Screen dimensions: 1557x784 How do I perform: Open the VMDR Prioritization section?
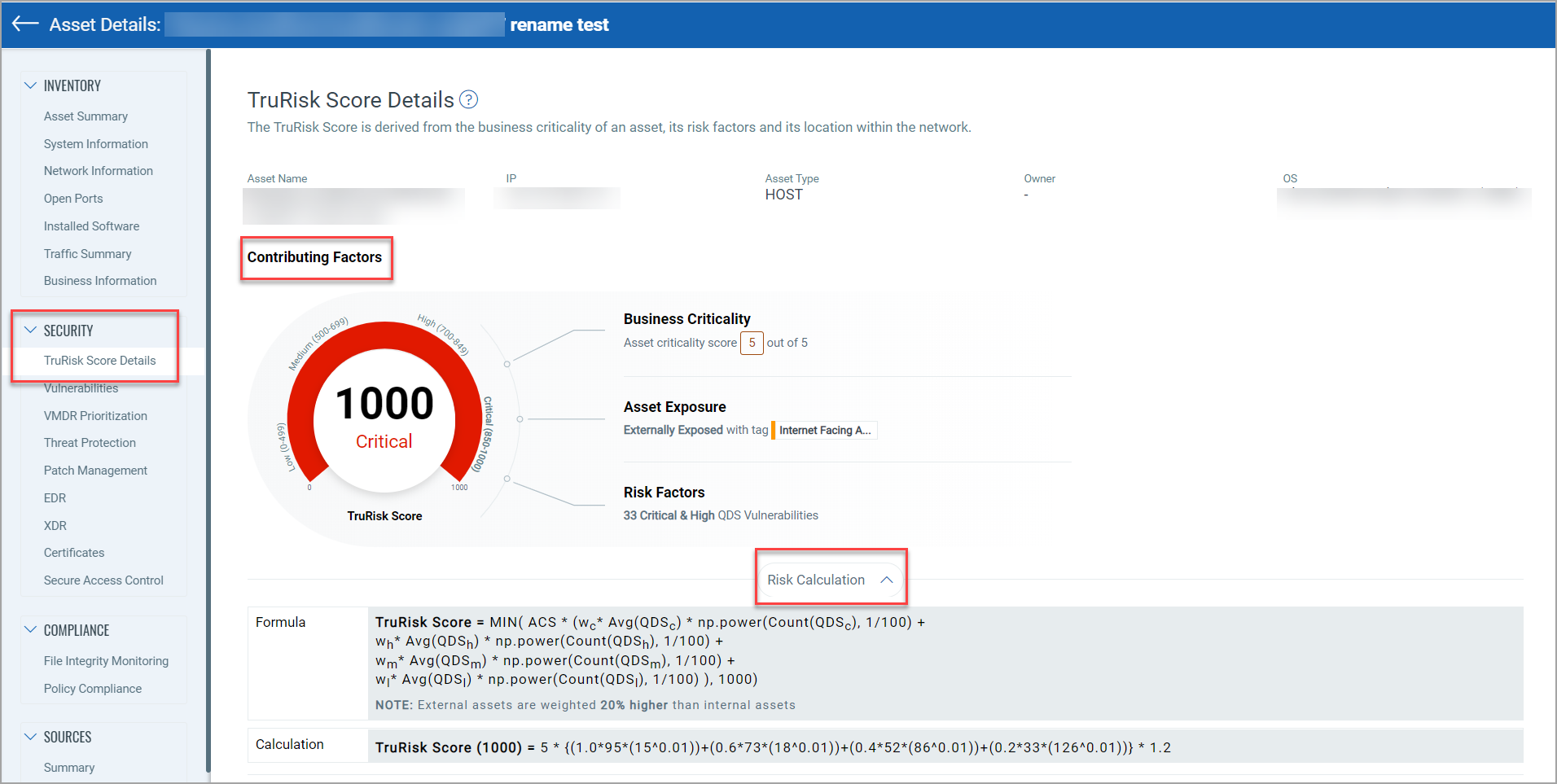point(95,415)
